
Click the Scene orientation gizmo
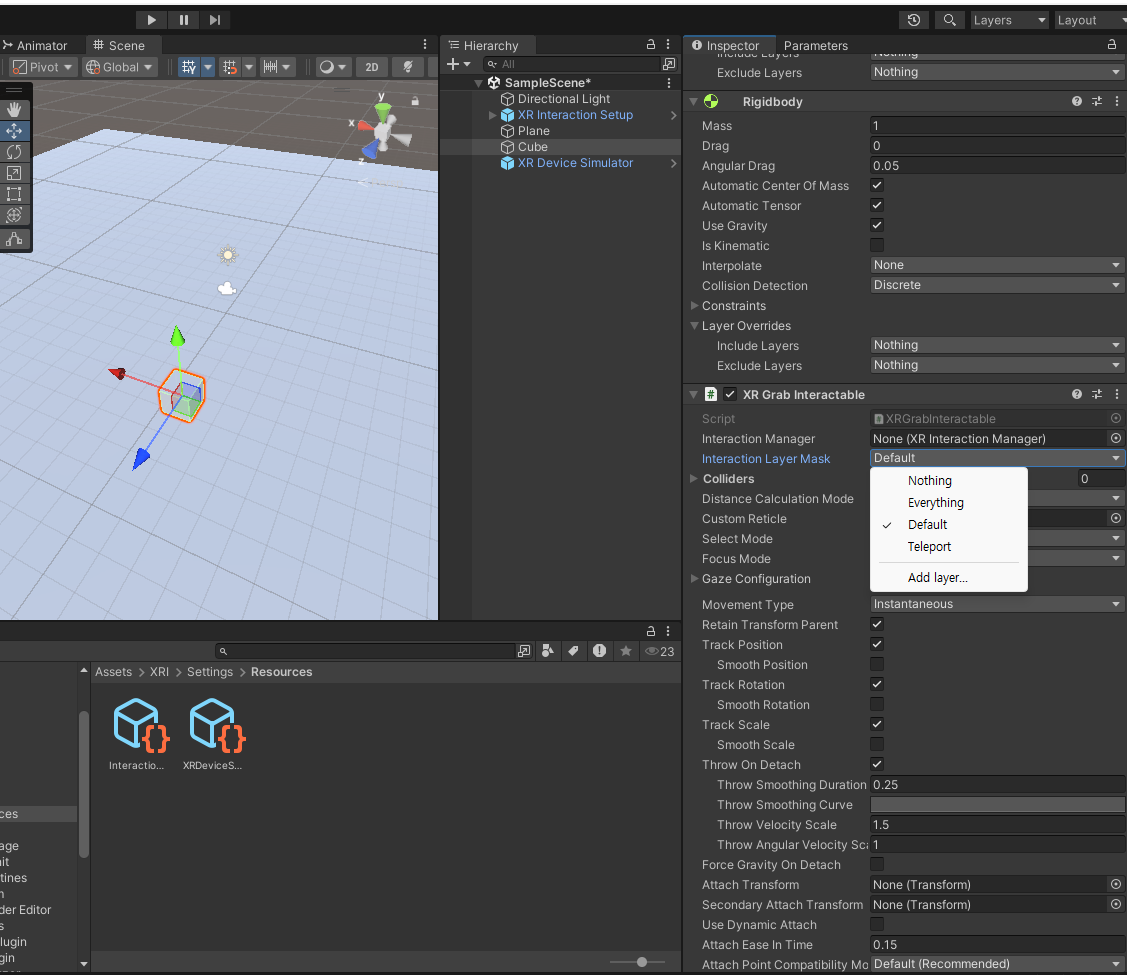[382, 131]
